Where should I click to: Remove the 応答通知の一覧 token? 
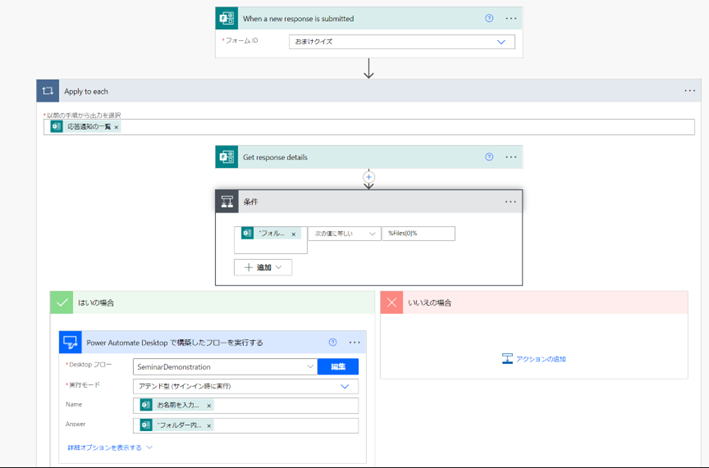pos(116,128)
